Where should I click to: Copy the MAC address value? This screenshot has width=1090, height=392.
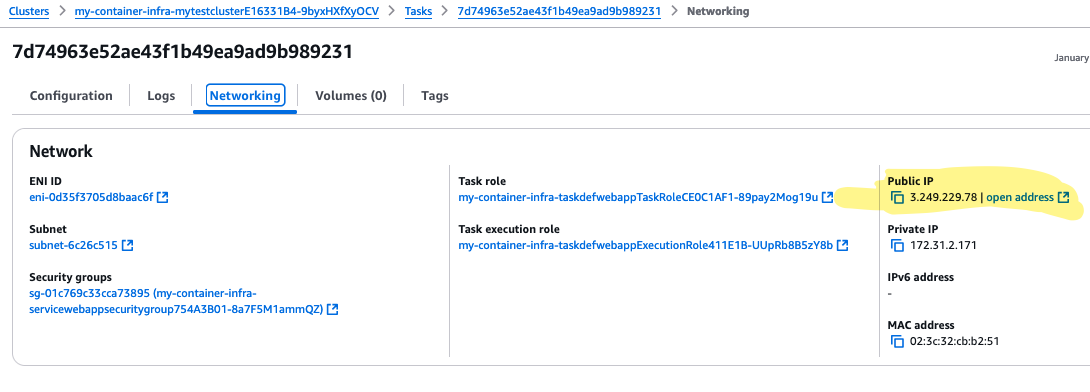(897, 341)
